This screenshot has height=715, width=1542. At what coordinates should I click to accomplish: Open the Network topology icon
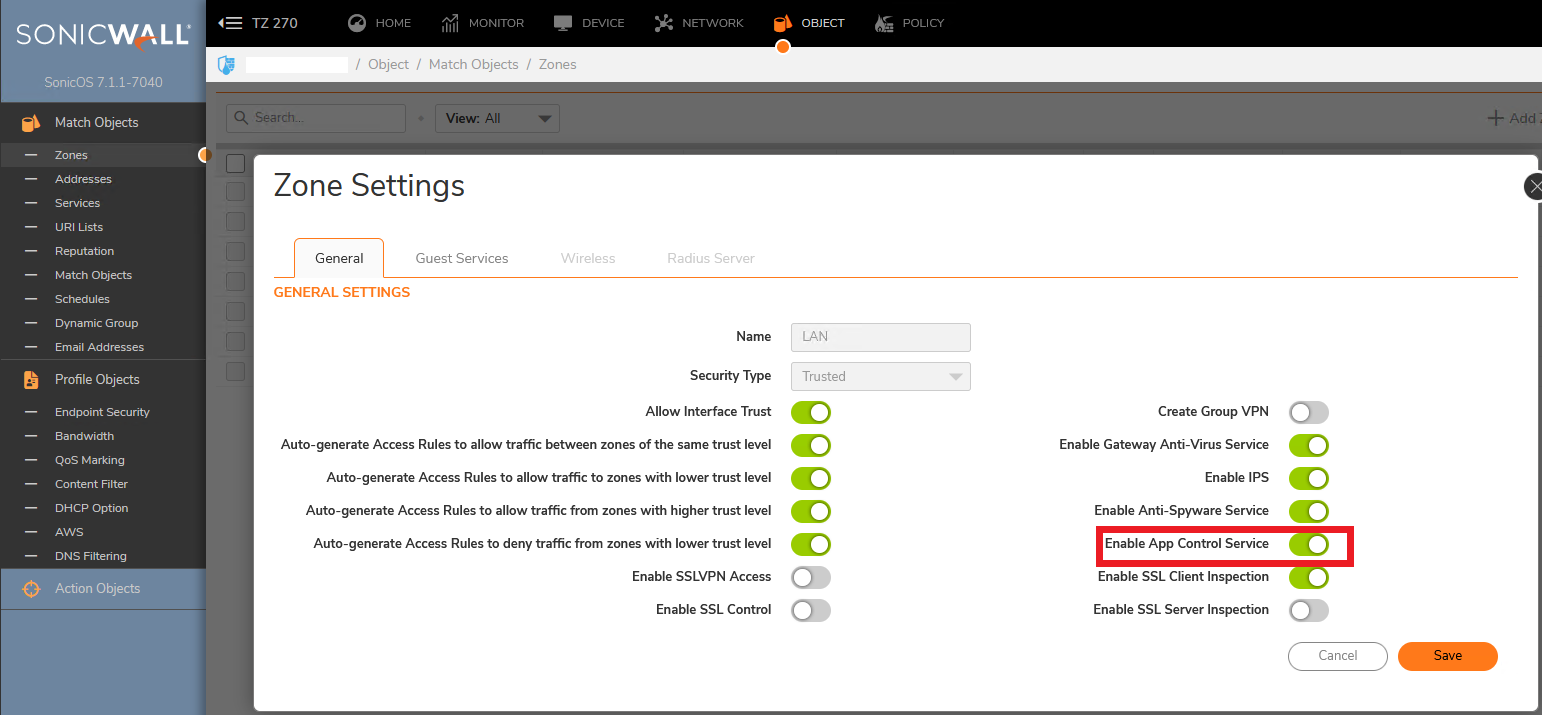click(663, 23)
